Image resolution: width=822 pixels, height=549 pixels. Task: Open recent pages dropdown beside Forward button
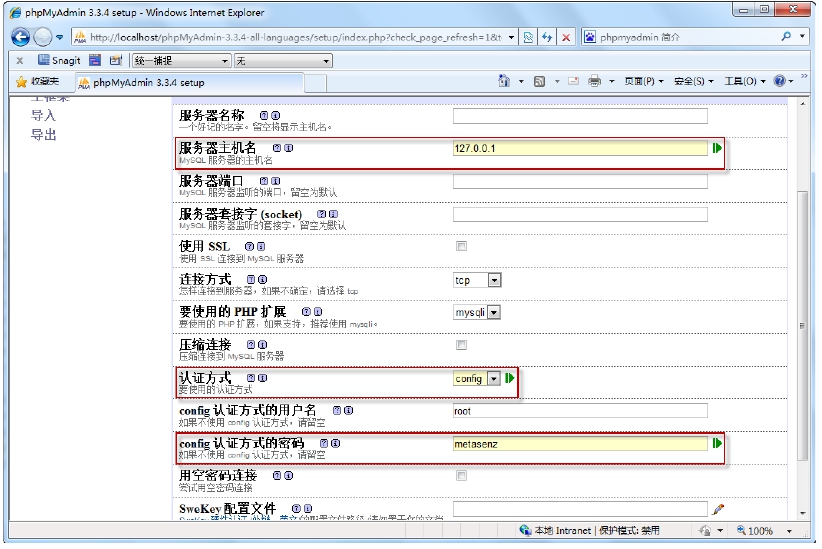click(59, 37)
